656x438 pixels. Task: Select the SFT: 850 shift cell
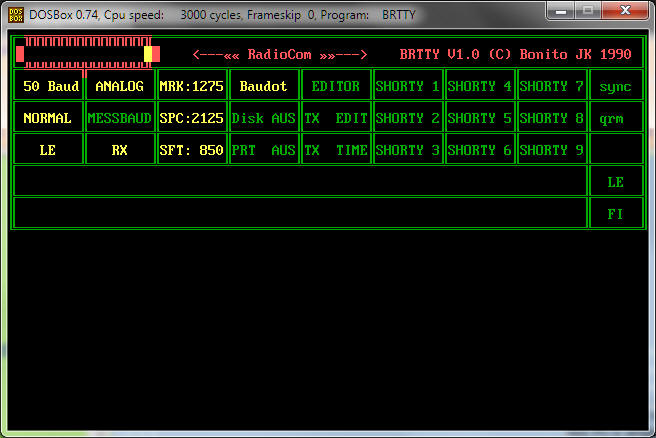pos(192,150)
